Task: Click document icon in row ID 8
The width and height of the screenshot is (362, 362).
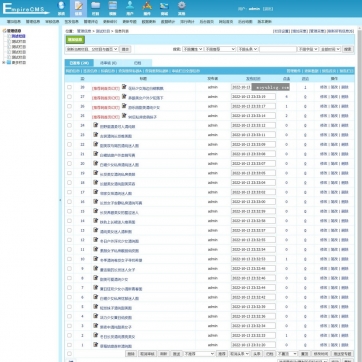Action: [x=96, y=278]
